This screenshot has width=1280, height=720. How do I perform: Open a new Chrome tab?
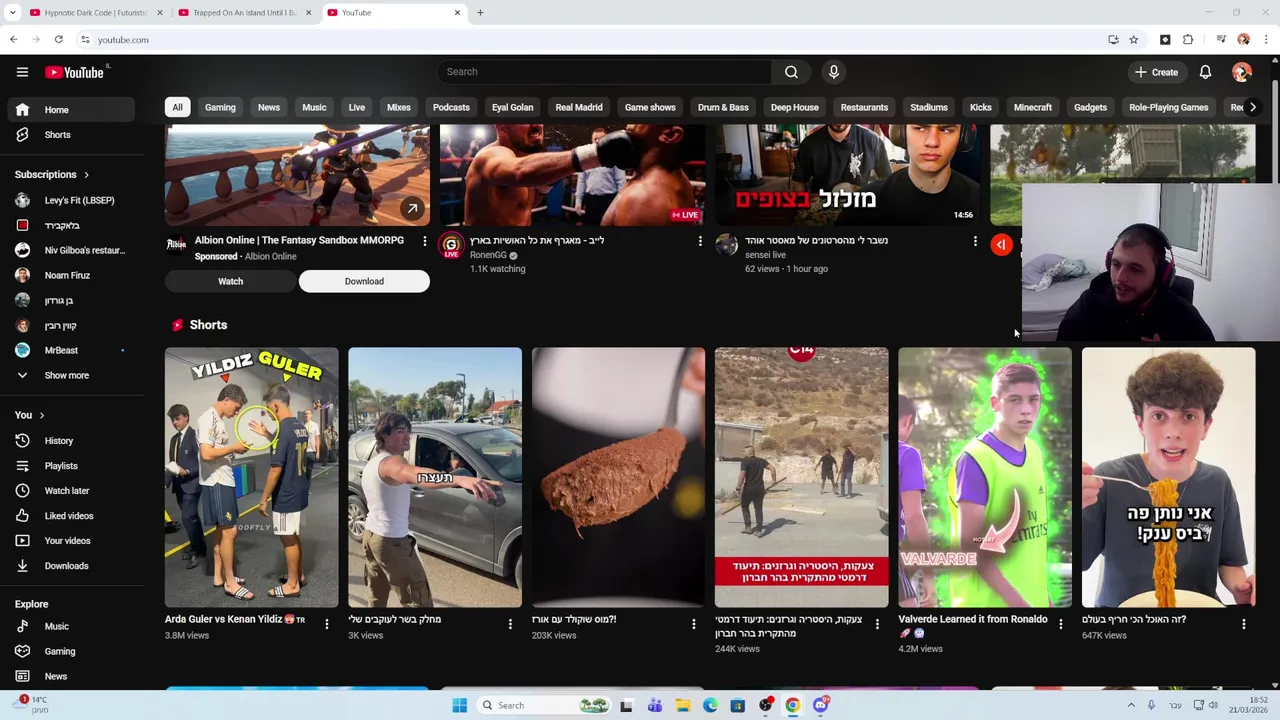[480, 13]
